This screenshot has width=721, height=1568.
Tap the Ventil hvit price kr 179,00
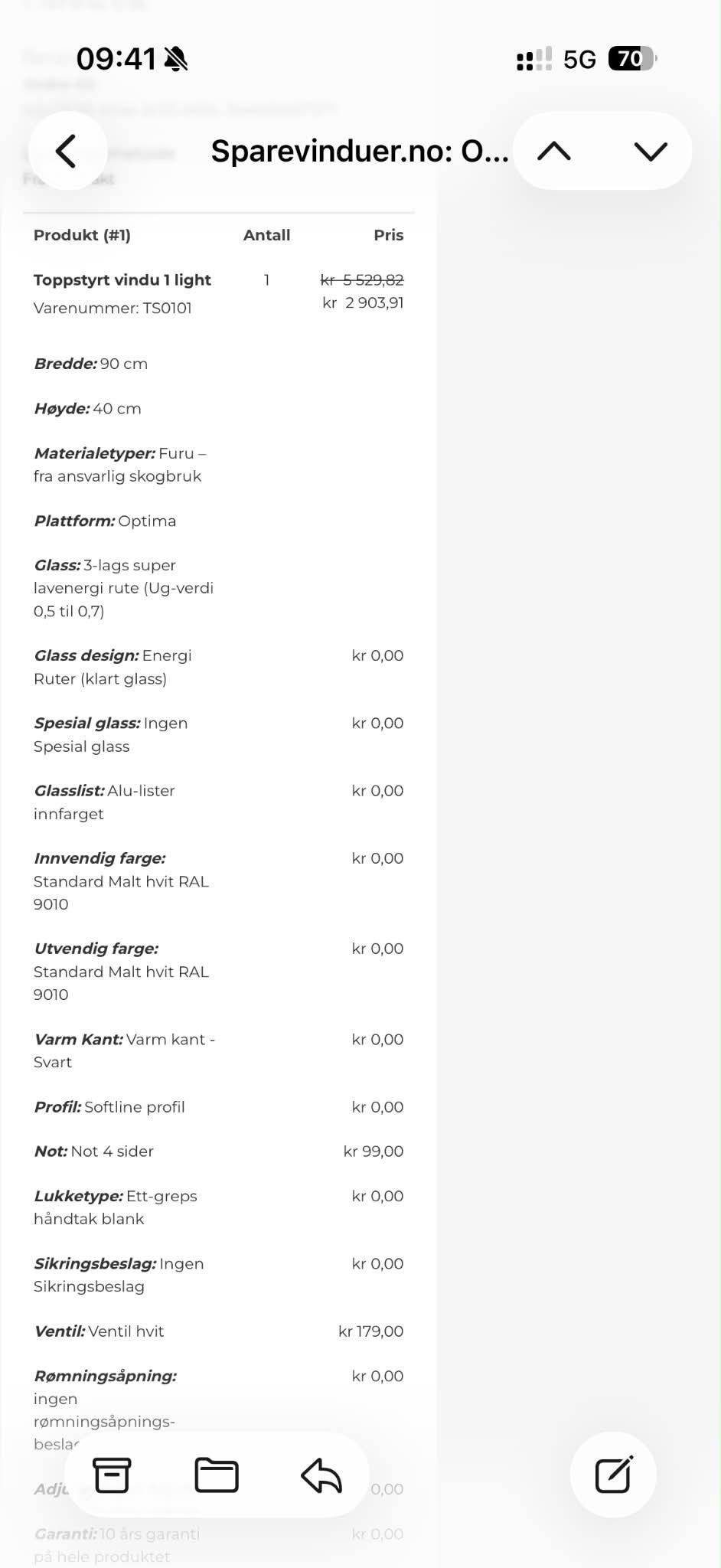click(370, 1331)
